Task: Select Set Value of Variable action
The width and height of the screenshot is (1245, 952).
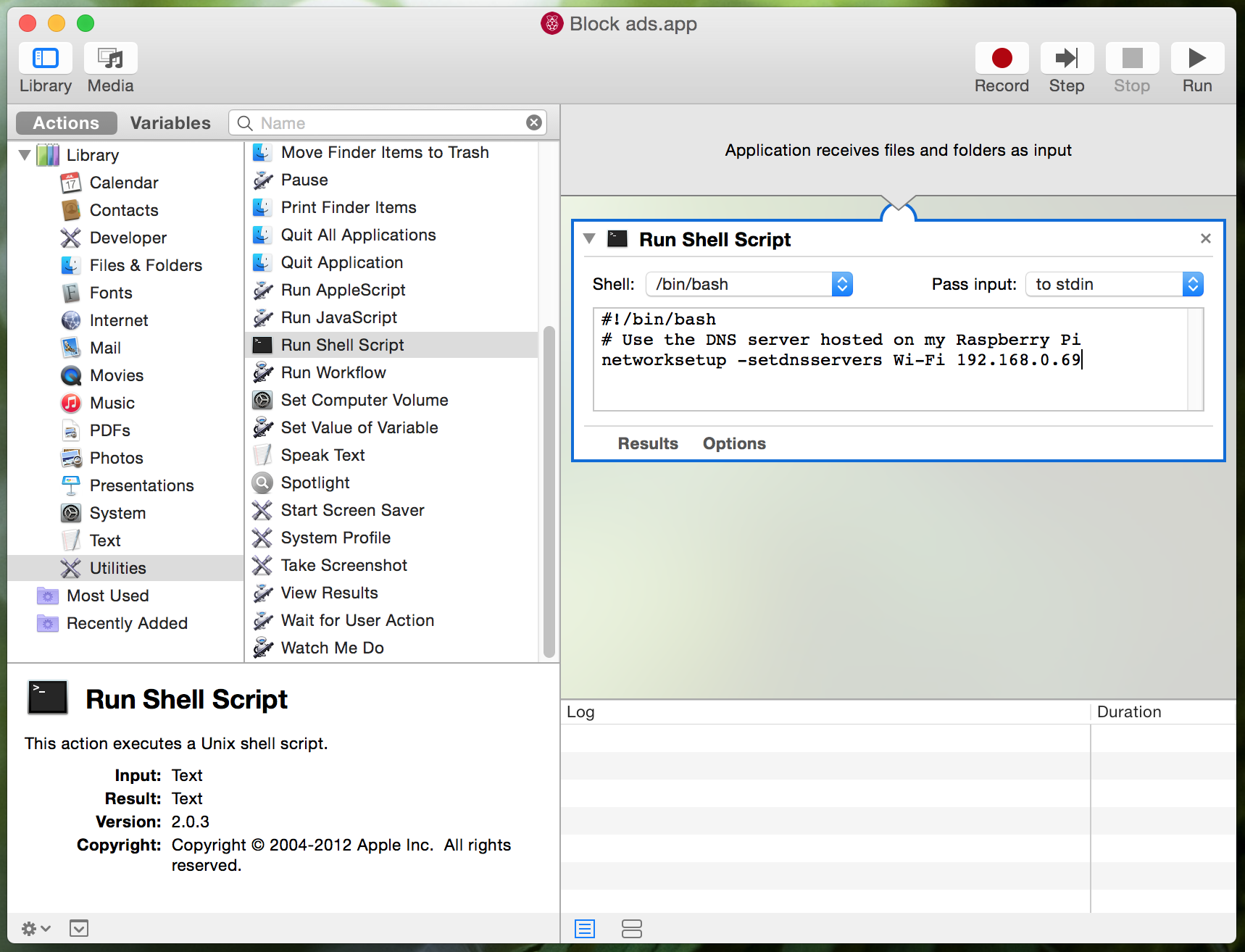Action: point(392,427)
